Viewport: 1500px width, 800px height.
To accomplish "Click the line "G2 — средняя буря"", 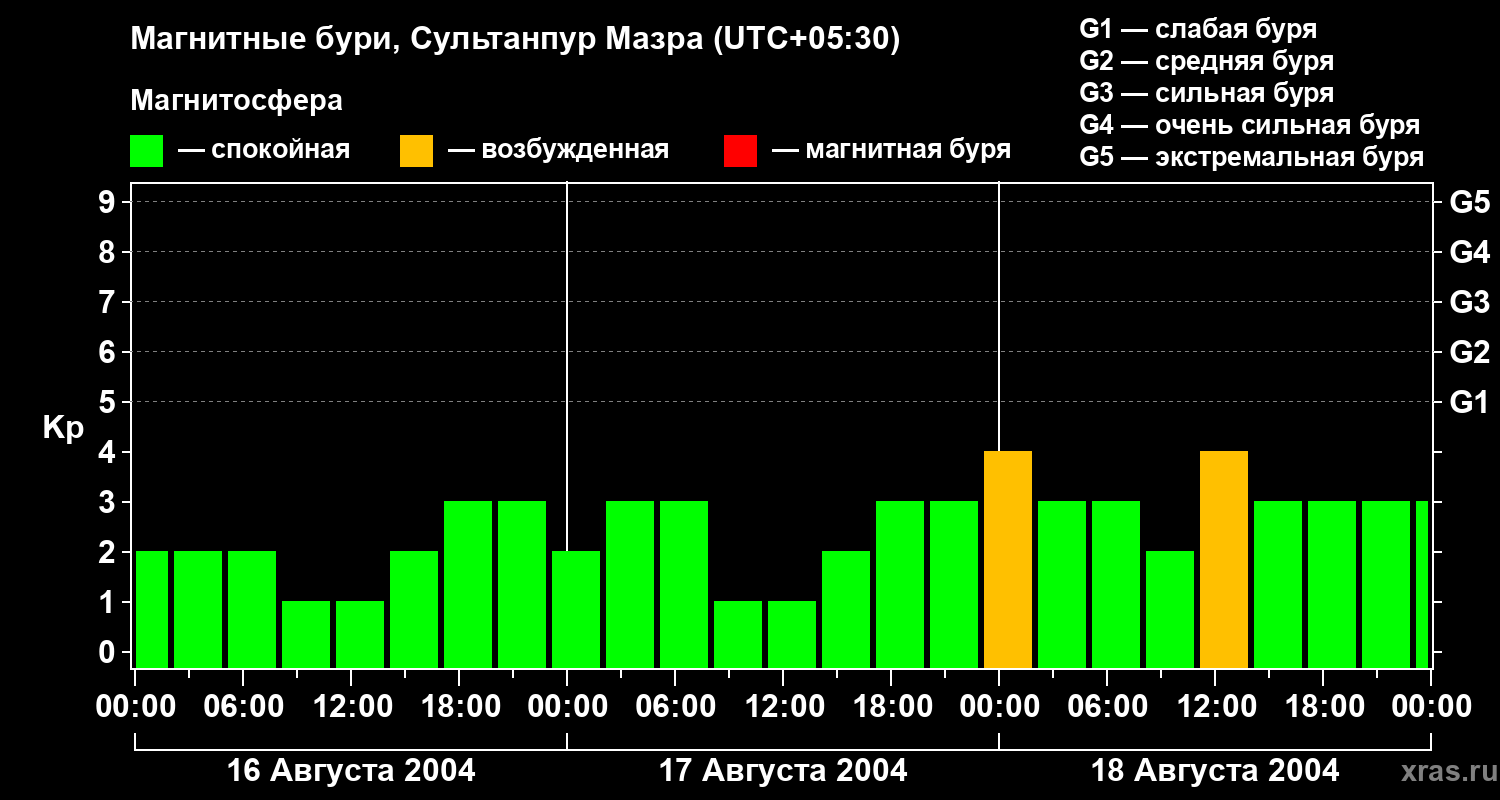I will point(1207,61).
